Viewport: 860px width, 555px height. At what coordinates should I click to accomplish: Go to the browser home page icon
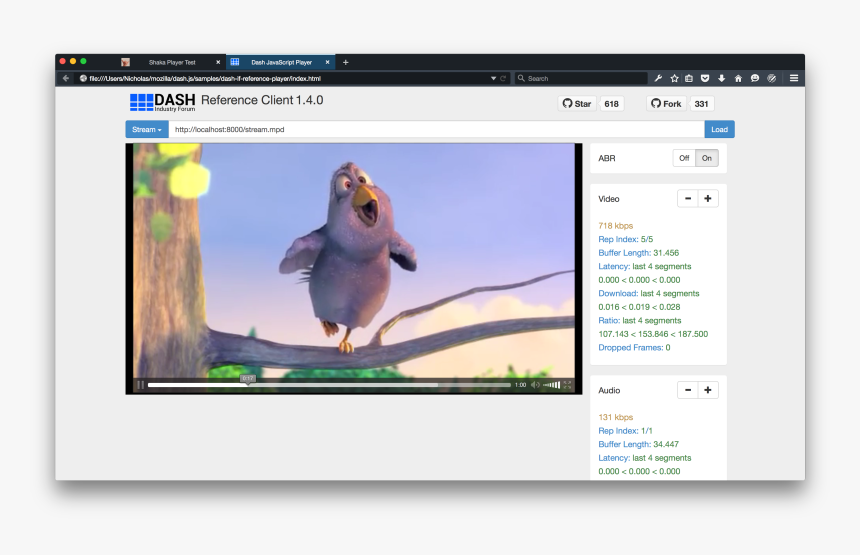(x=738, y=78)
